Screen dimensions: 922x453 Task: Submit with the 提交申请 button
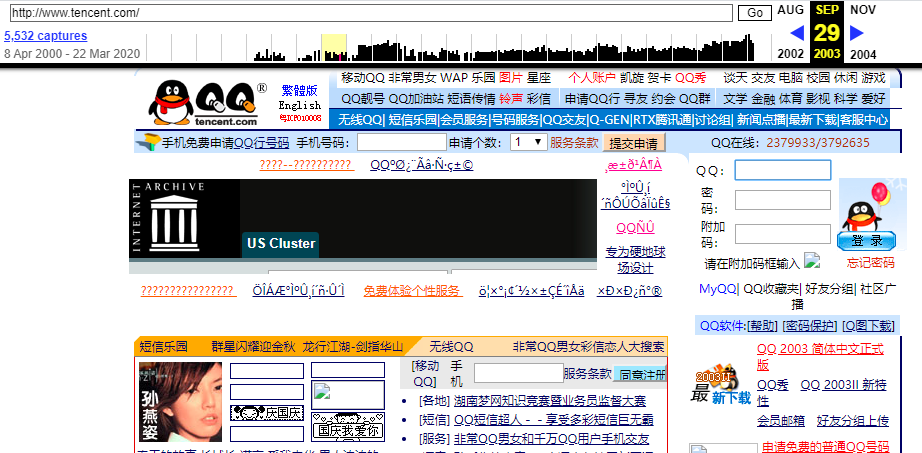click(x=633, y=143)
